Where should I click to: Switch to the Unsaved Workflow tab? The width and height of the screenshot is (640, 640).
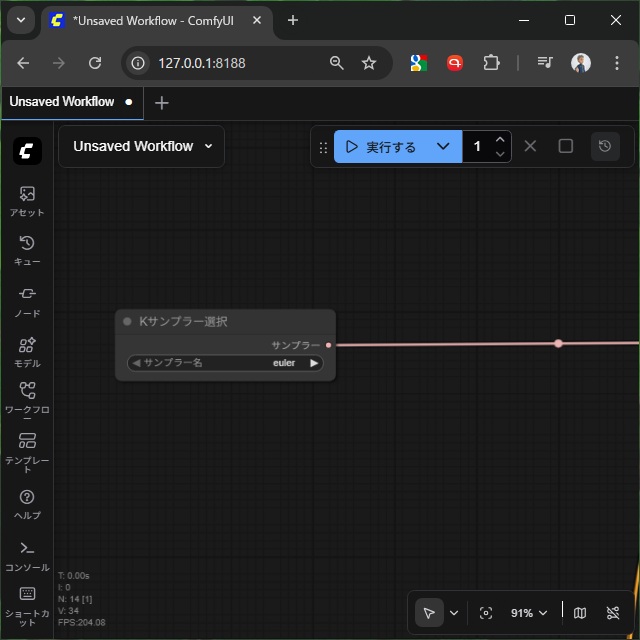coord(62,102)
